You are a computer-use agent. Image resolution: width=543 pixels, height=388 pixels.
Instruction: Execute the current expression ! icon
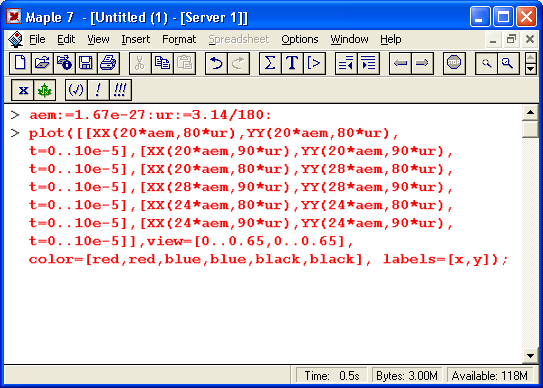coord(98,90)
